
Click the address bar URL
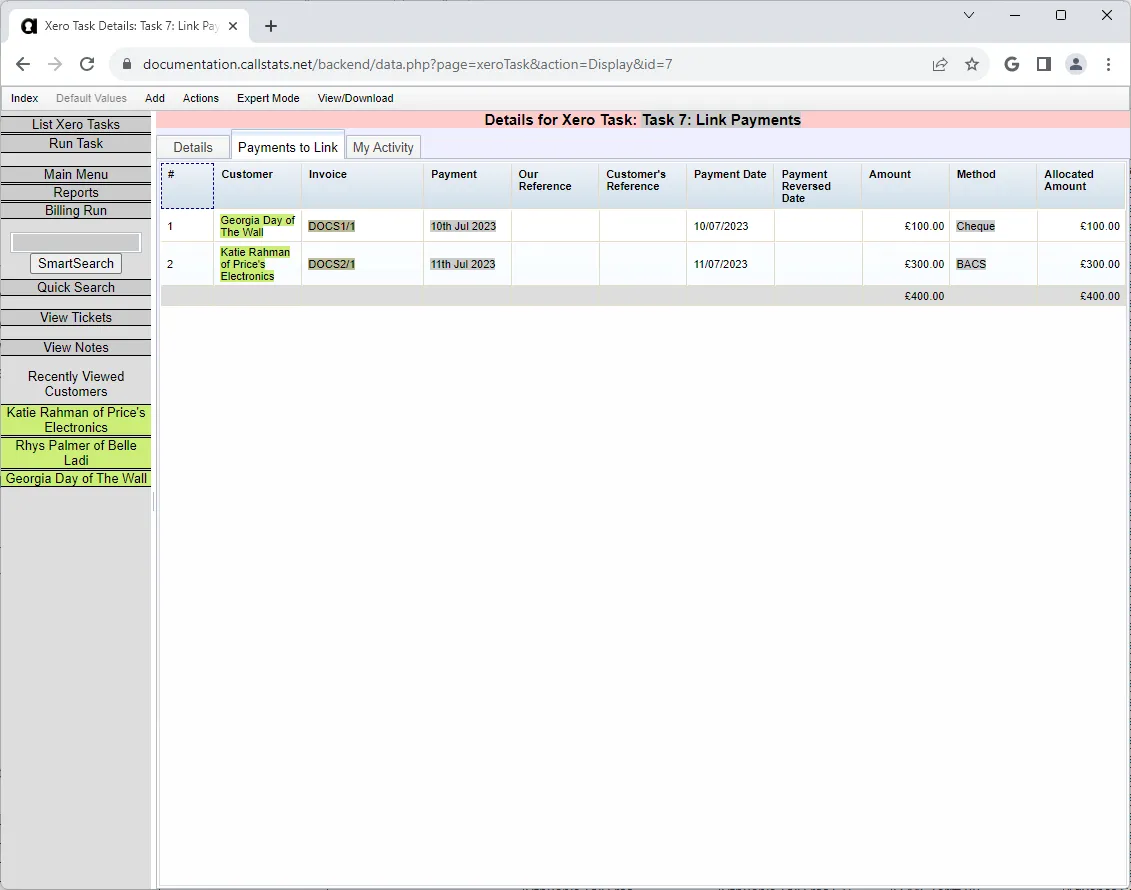click(x=408, y=64)
